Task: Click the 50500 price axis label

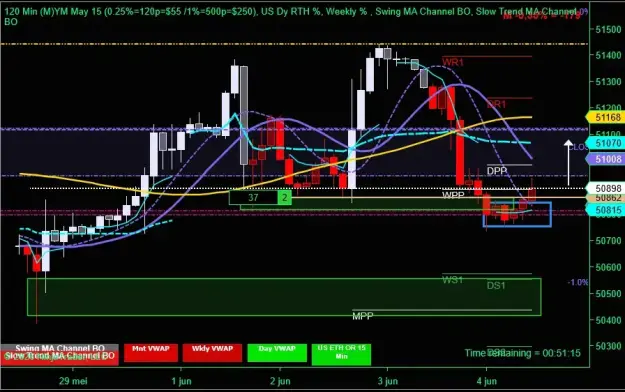Action: [608, 294]
